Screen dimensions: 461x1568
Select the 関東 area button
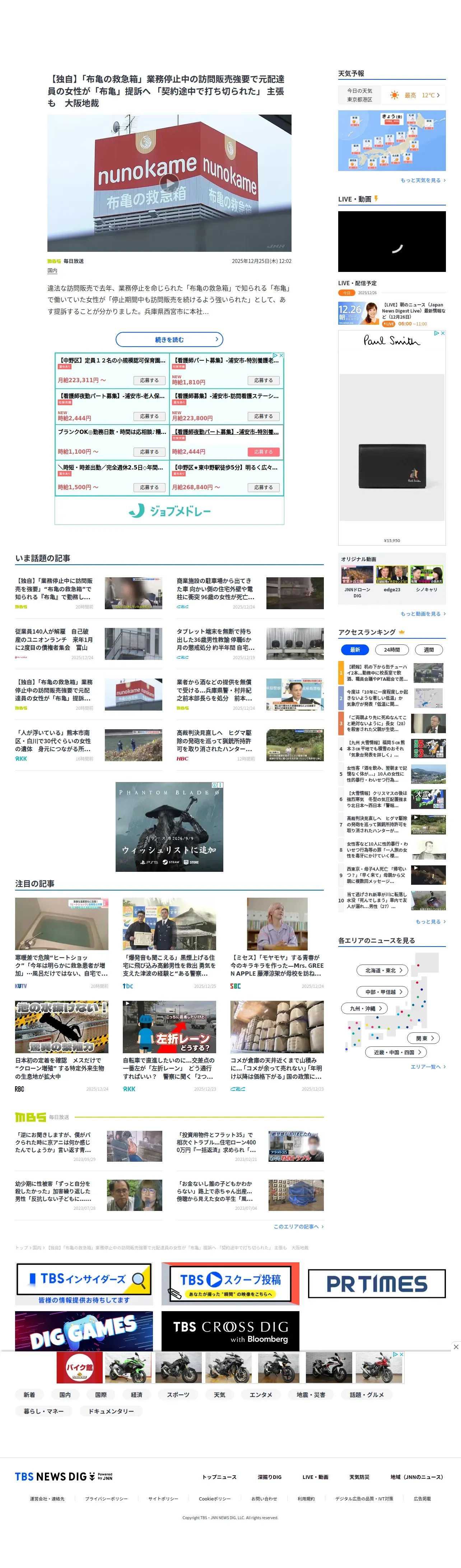tap(423, 1038)
